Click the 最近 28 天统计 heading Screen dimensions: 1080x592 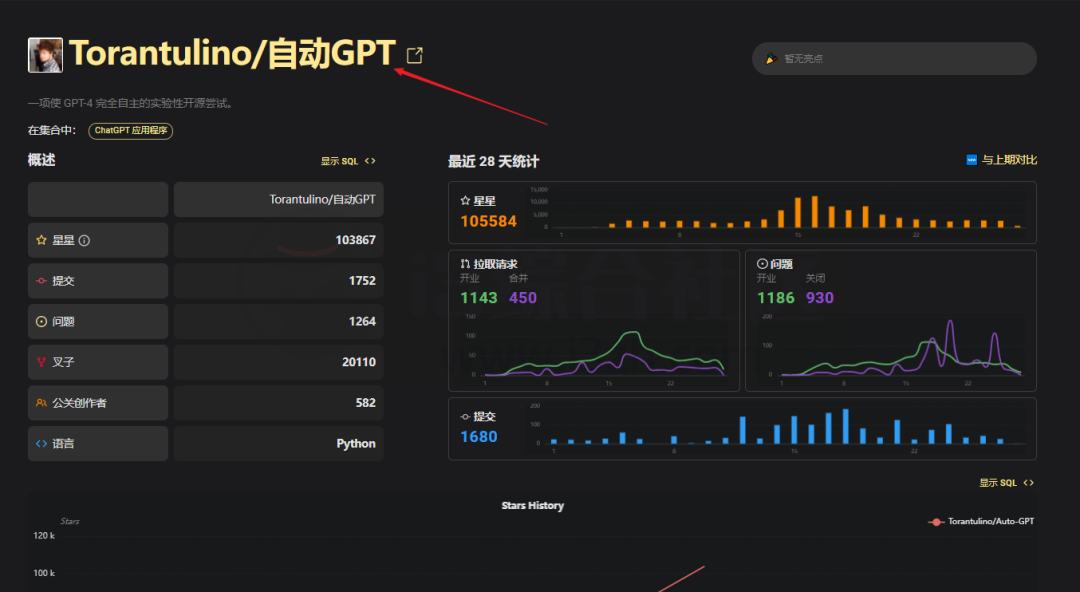pyautogui.click(x=493, y=161)
